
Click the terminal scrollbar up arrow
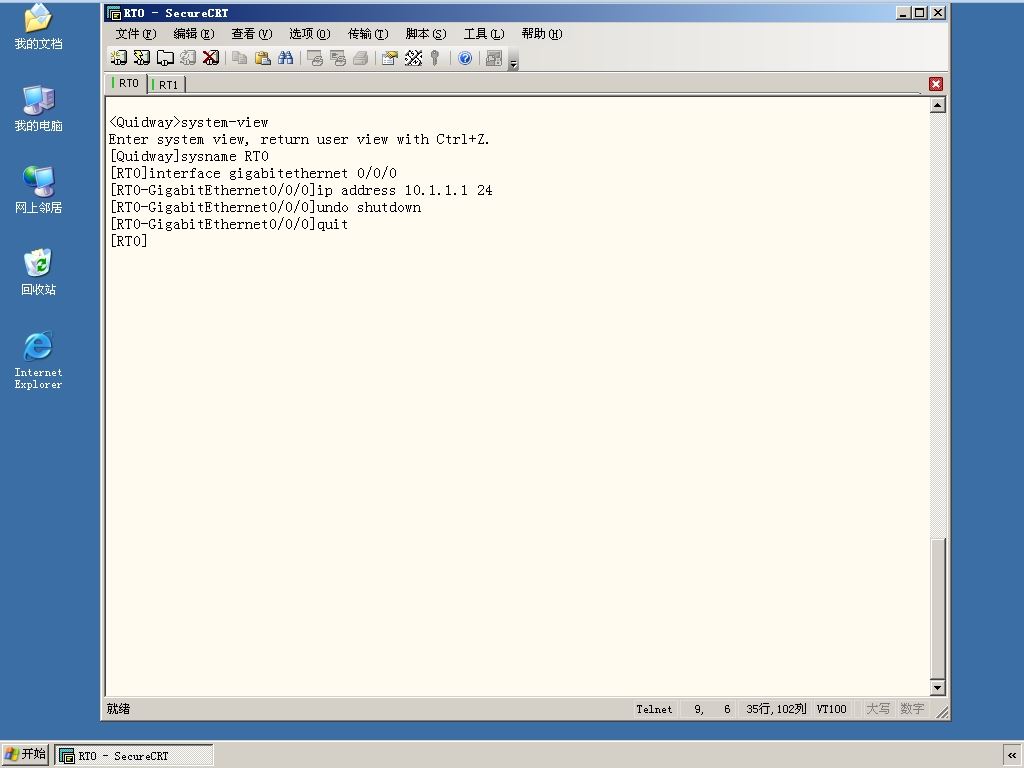point(938,105)
